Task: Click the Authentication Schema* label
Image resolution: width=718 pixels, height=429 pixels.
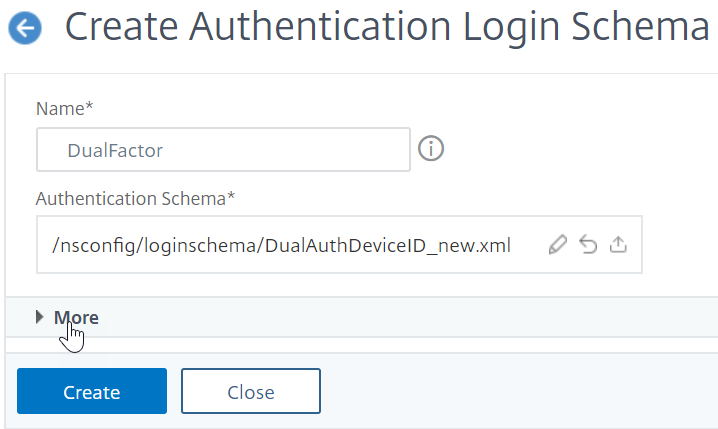Action: [136, 199]
